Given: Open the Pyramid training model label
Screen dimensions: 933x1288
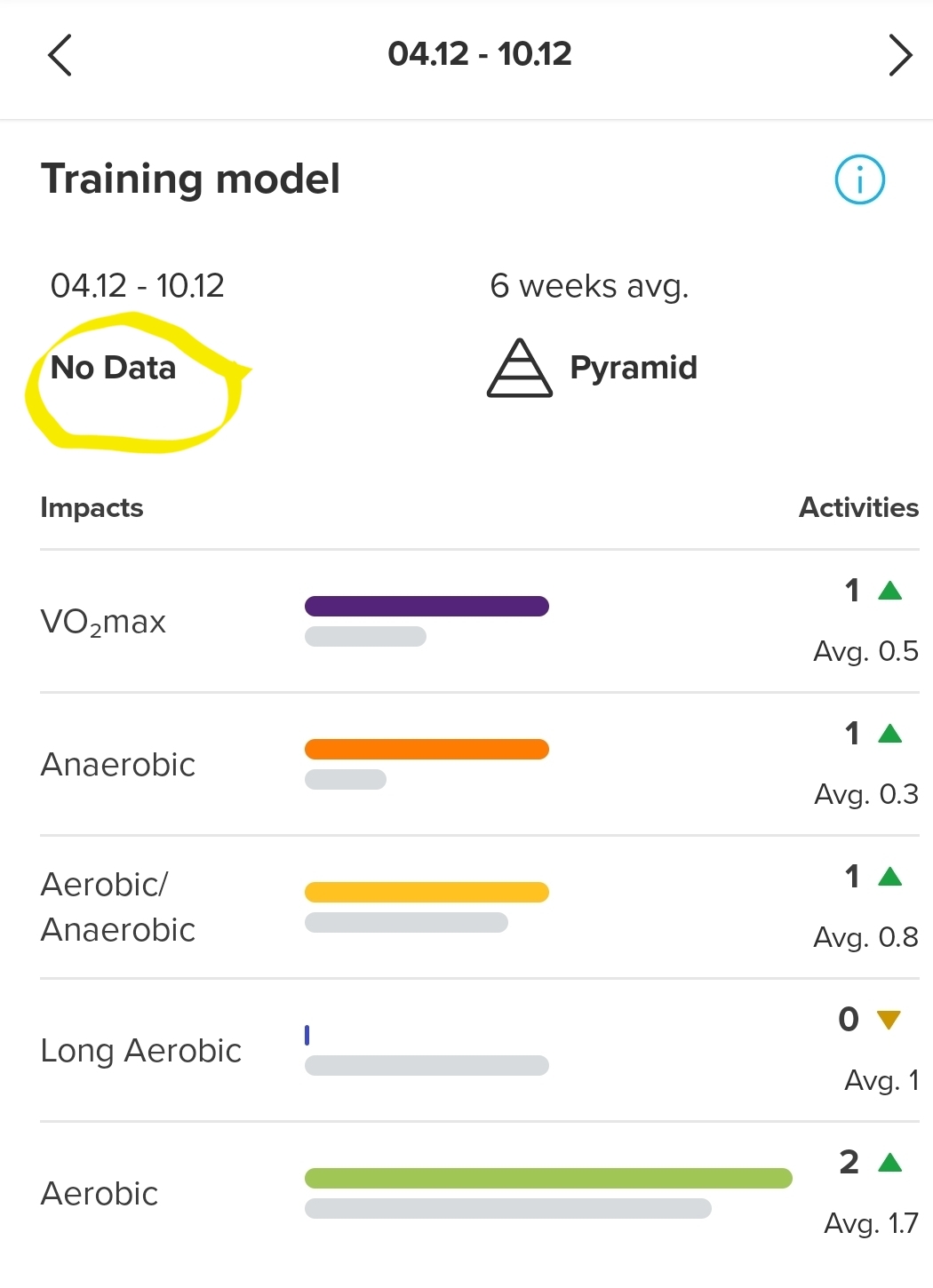Looking at the screenshot, I should pos(634,368).
